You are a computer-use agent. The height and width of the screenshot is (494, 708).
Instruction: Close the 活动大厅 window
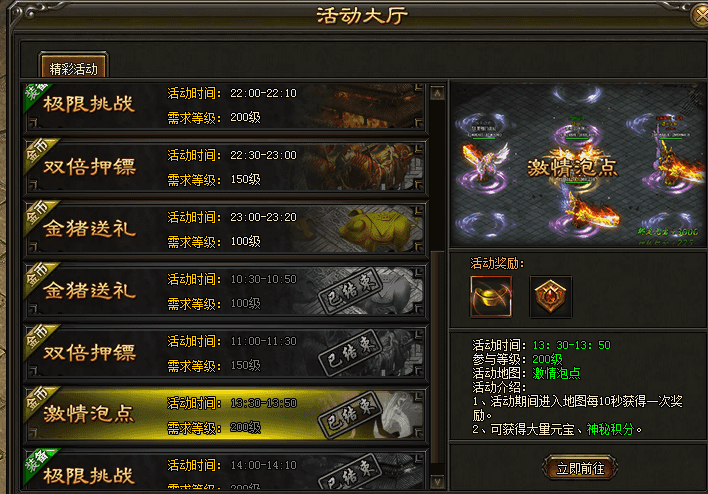[x=701, y=15]
